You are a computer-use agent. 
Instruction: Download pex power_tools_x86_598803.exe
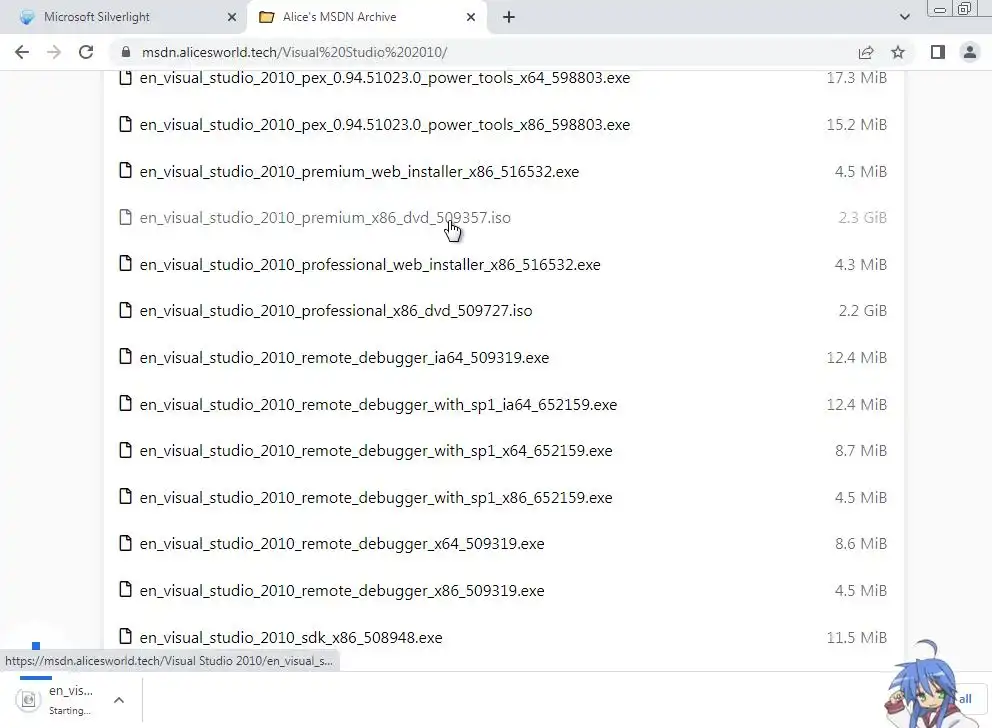click(385, 125)
